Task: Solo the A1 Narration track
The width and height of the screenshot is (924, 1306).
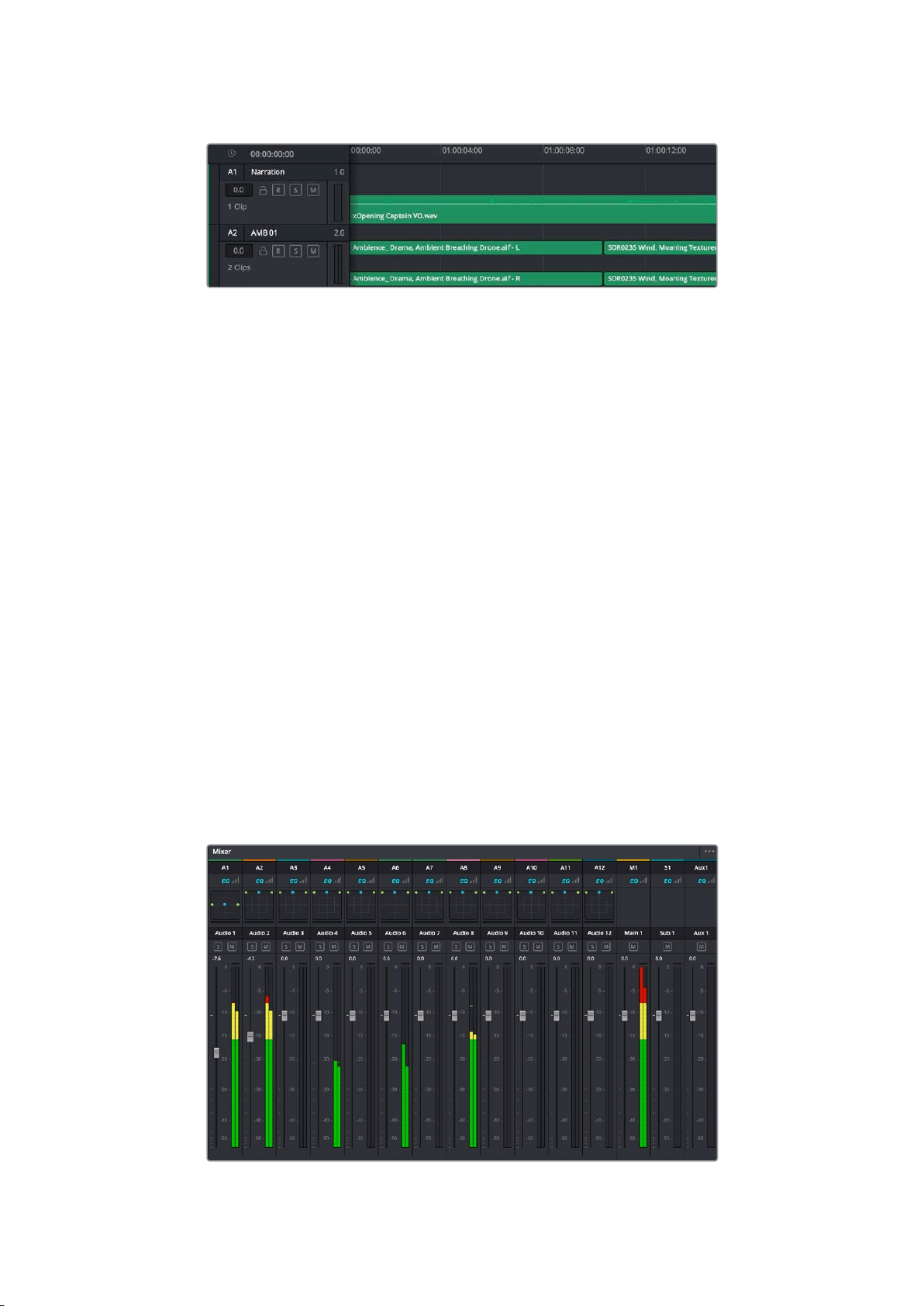Action: click(295, 190)
